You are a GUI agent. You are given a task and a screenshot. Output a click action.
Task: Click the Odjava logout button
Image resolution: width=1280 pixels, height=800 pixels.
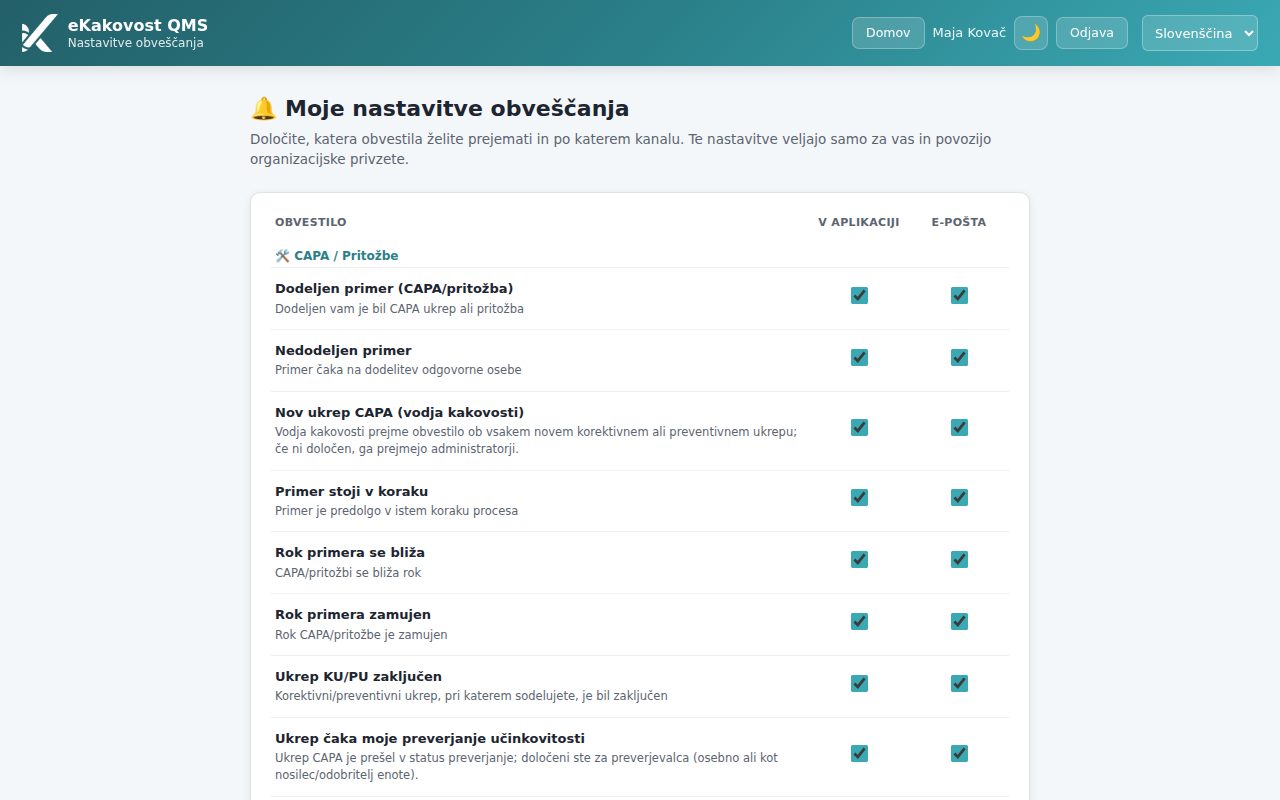(x=1092, y=33)
